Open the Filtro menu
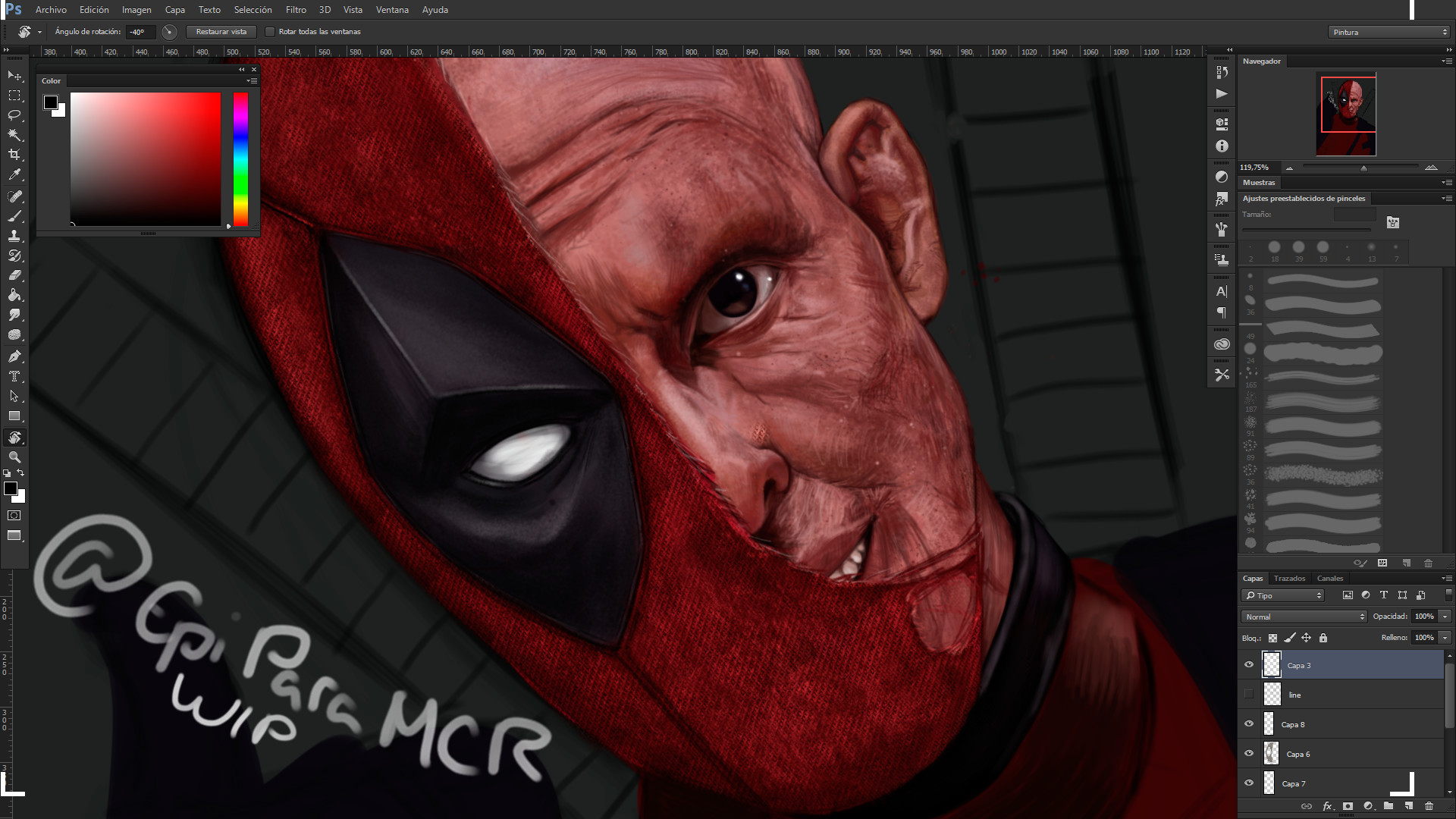The height and width of the screenshot is (819, 1456). point(296,10)
